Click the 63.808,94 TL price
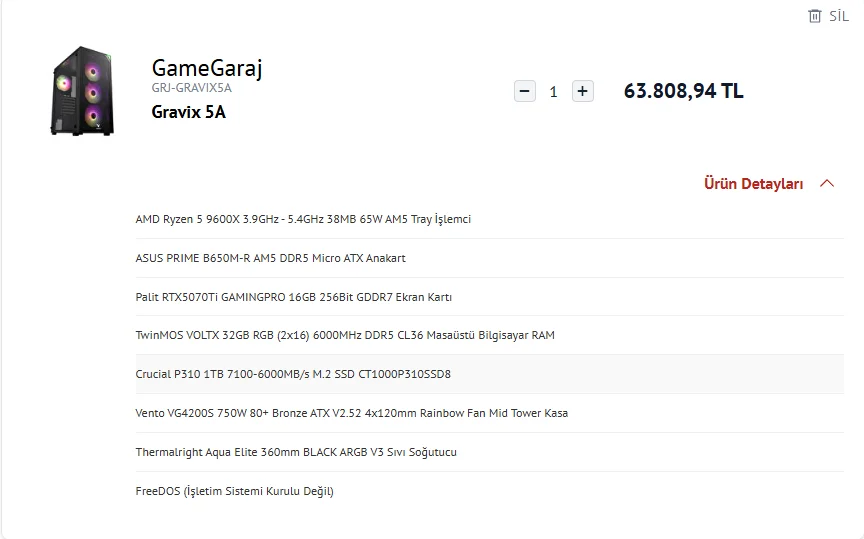 pyautogui.click(x=683, y=91)
